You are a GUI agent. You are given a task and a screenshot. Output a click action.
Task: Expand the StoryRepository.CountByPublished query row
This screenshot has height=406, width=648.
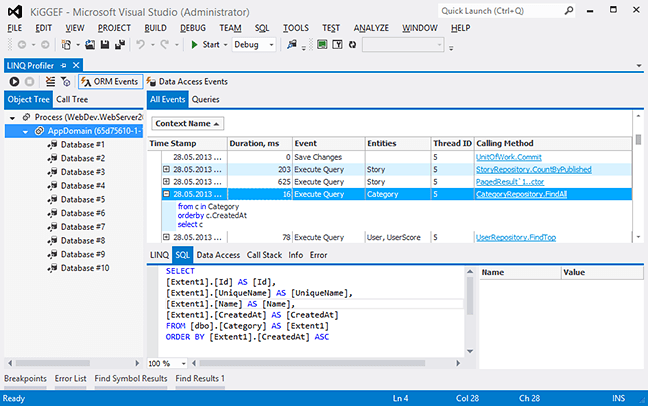(x=167, y=170)
